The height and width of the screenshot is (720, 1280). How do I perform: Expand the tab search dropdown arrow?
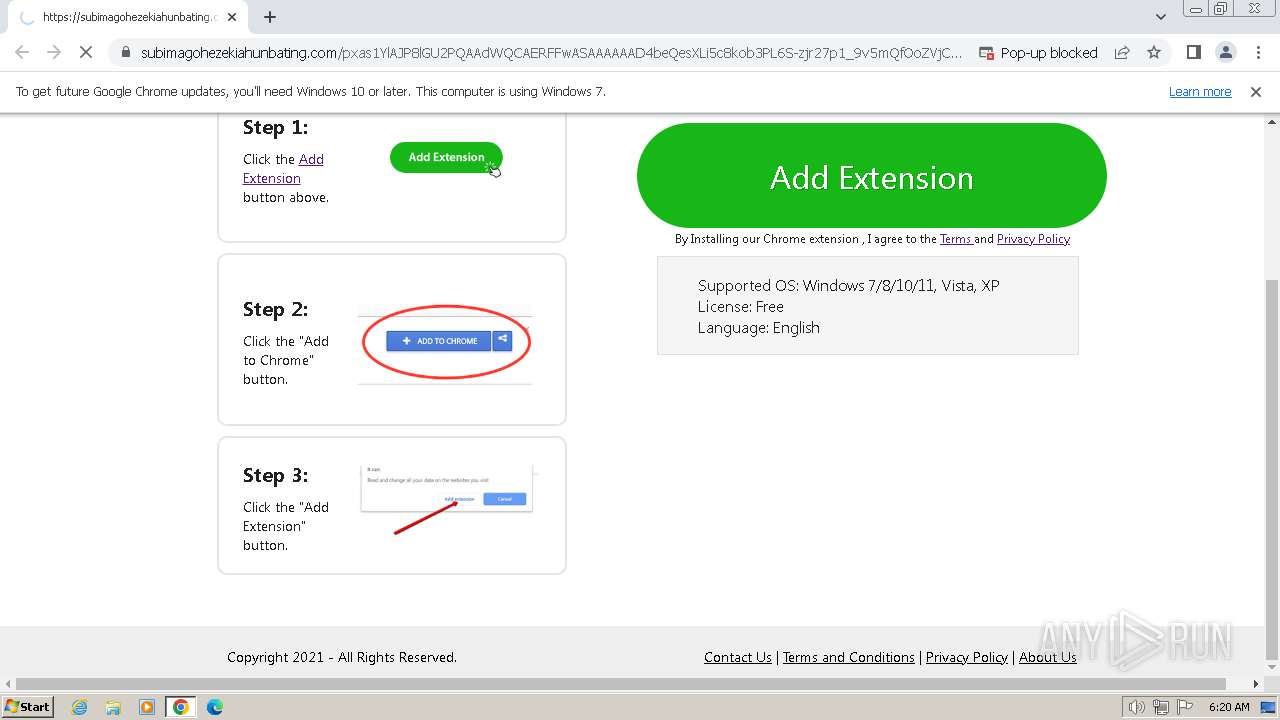click(x=1160, y=17)
